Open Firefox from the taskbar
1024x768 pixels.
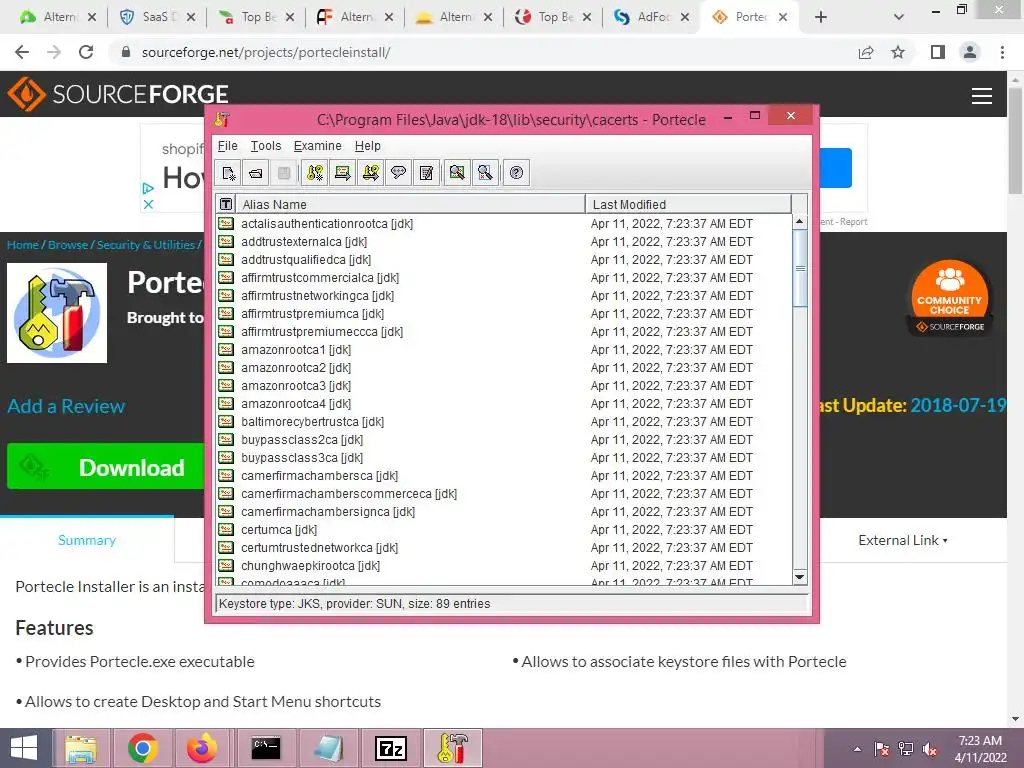[202, 748]
